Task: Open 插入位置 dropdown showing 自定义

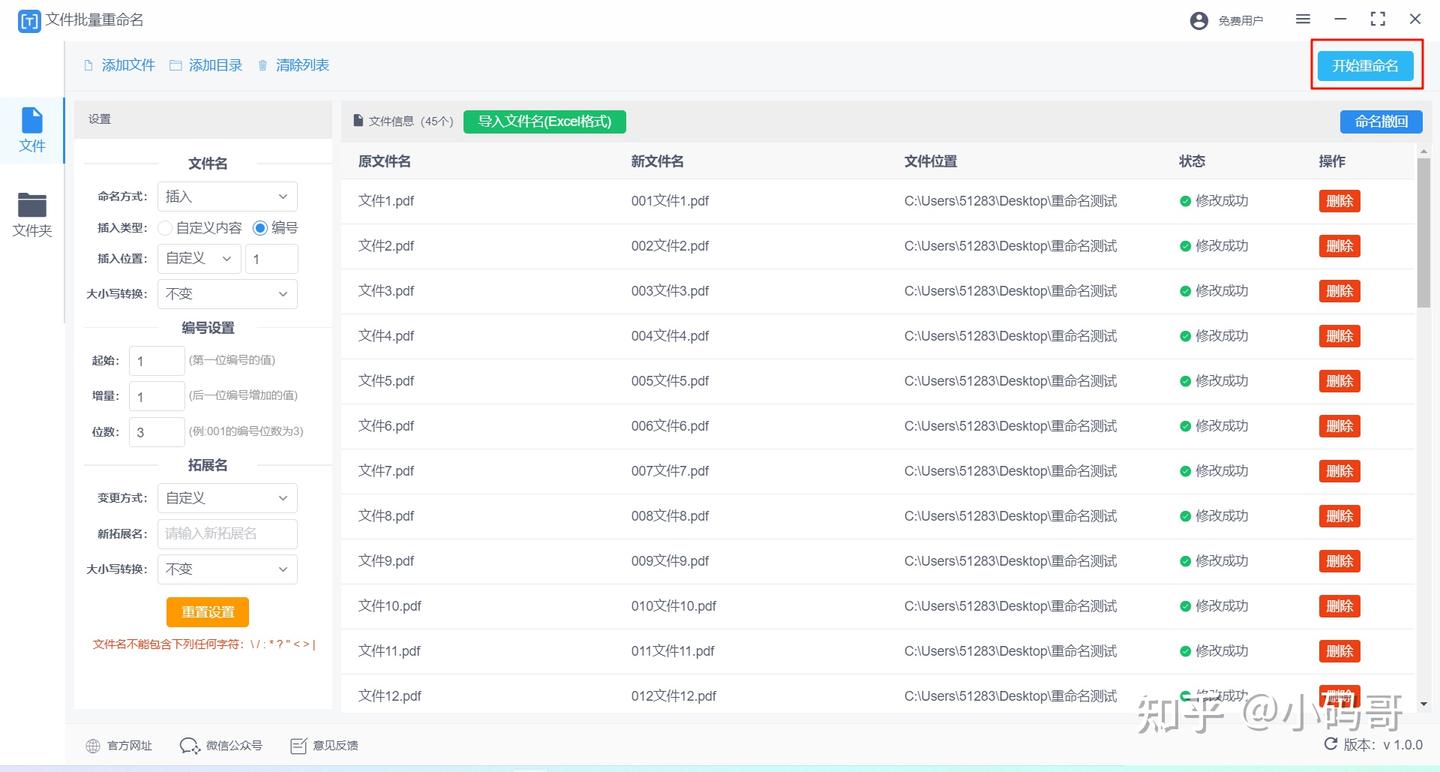Action: 199,258
